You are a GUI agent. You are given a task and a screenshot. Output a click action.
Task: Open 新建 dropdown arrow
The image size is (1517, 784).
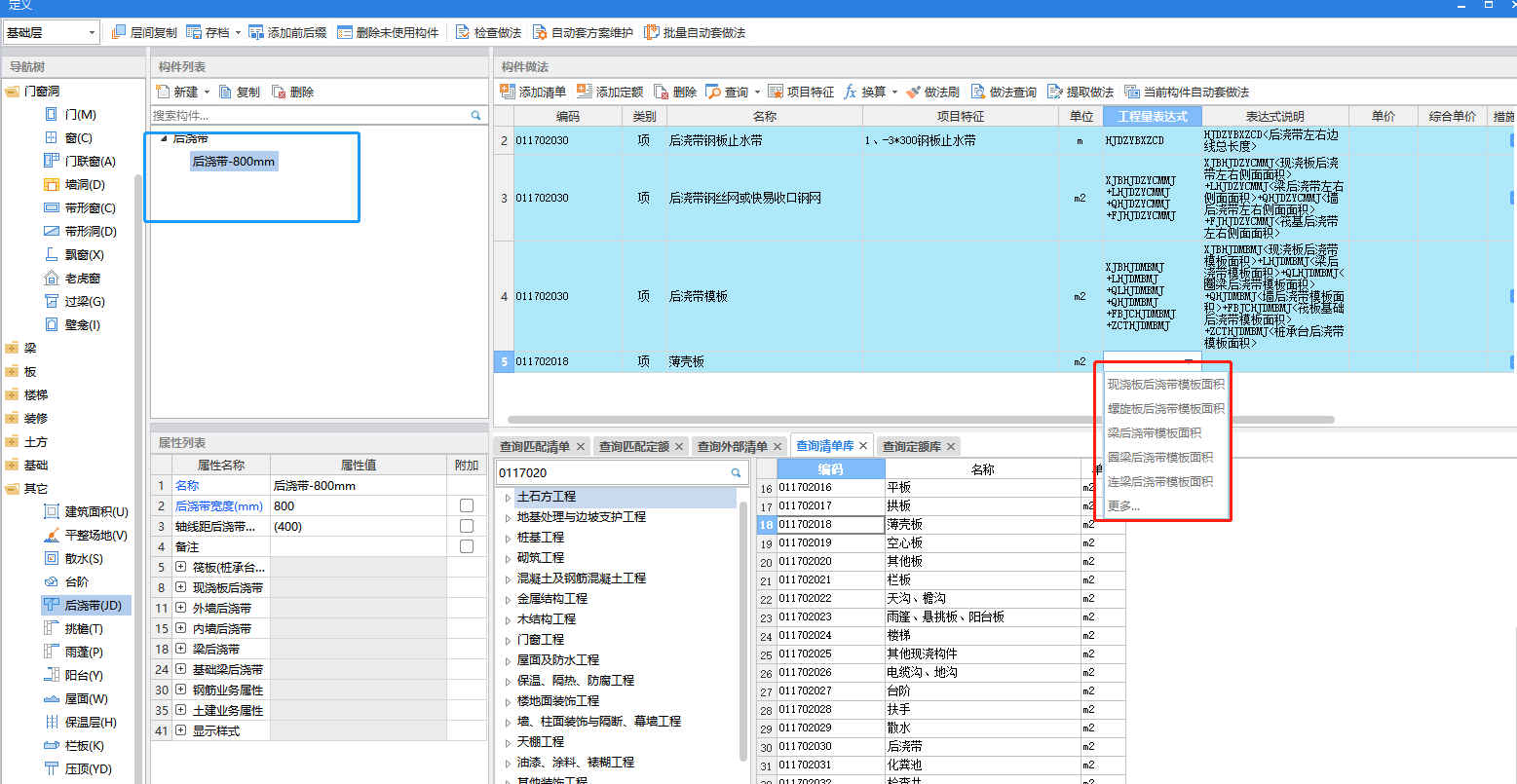[x=207, y=93]
